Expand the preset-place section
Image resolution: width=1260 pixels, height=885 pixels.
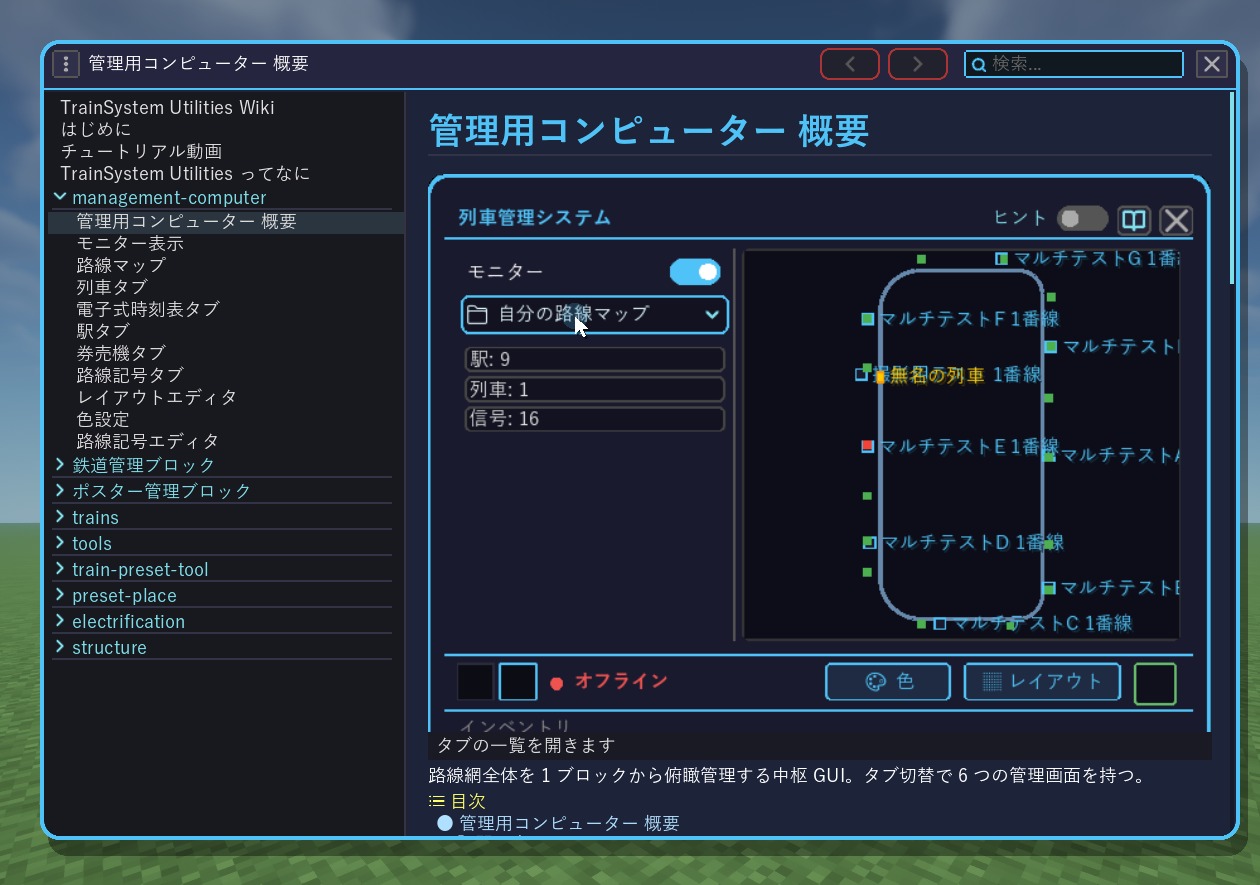61,595
